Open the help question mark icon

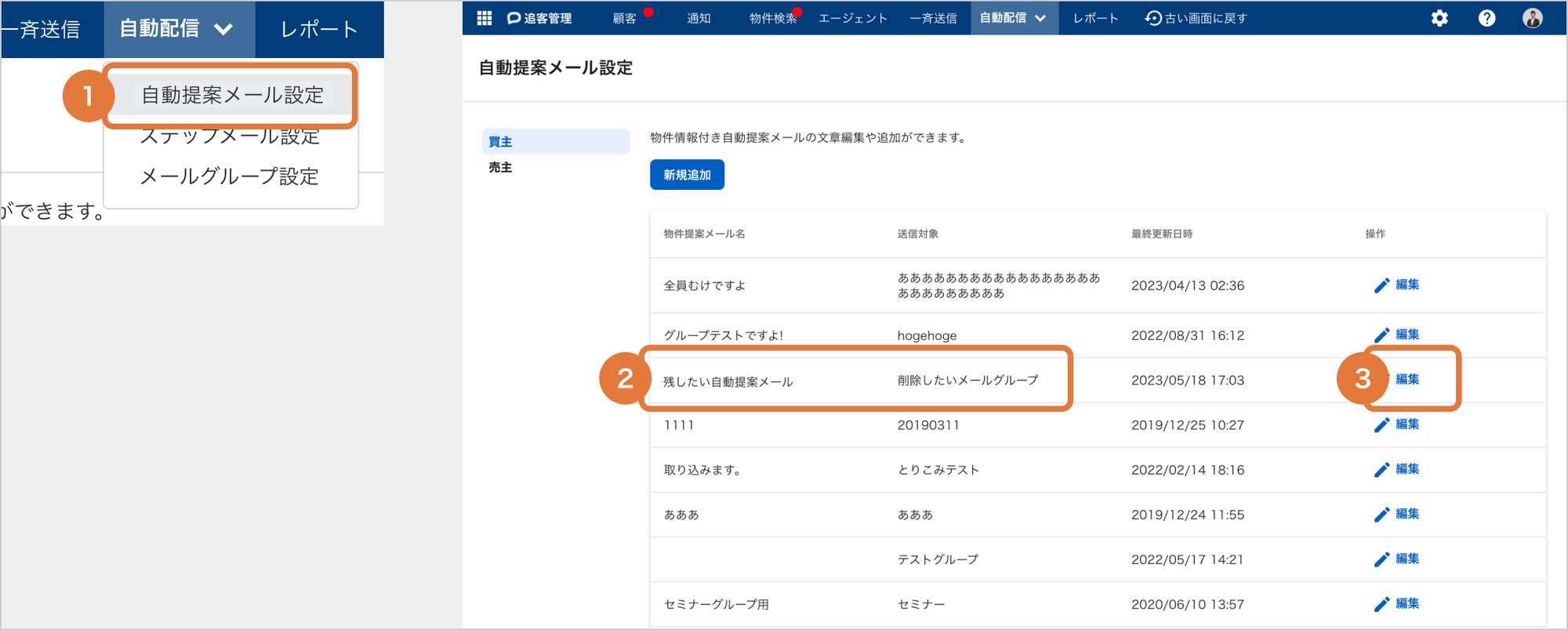point(1486,18)
